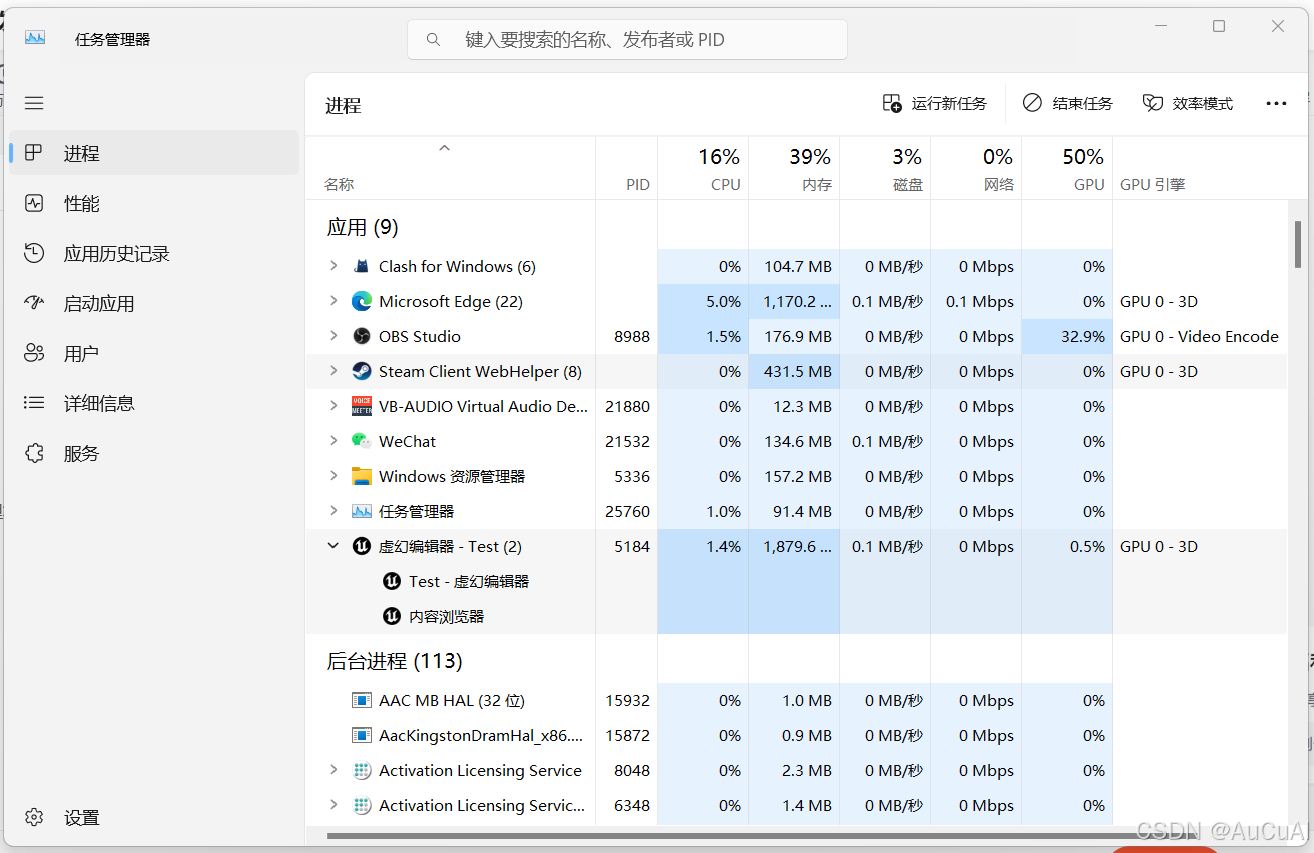Click the Activation Licensing Service 6348 icon

tap(362, 805)
